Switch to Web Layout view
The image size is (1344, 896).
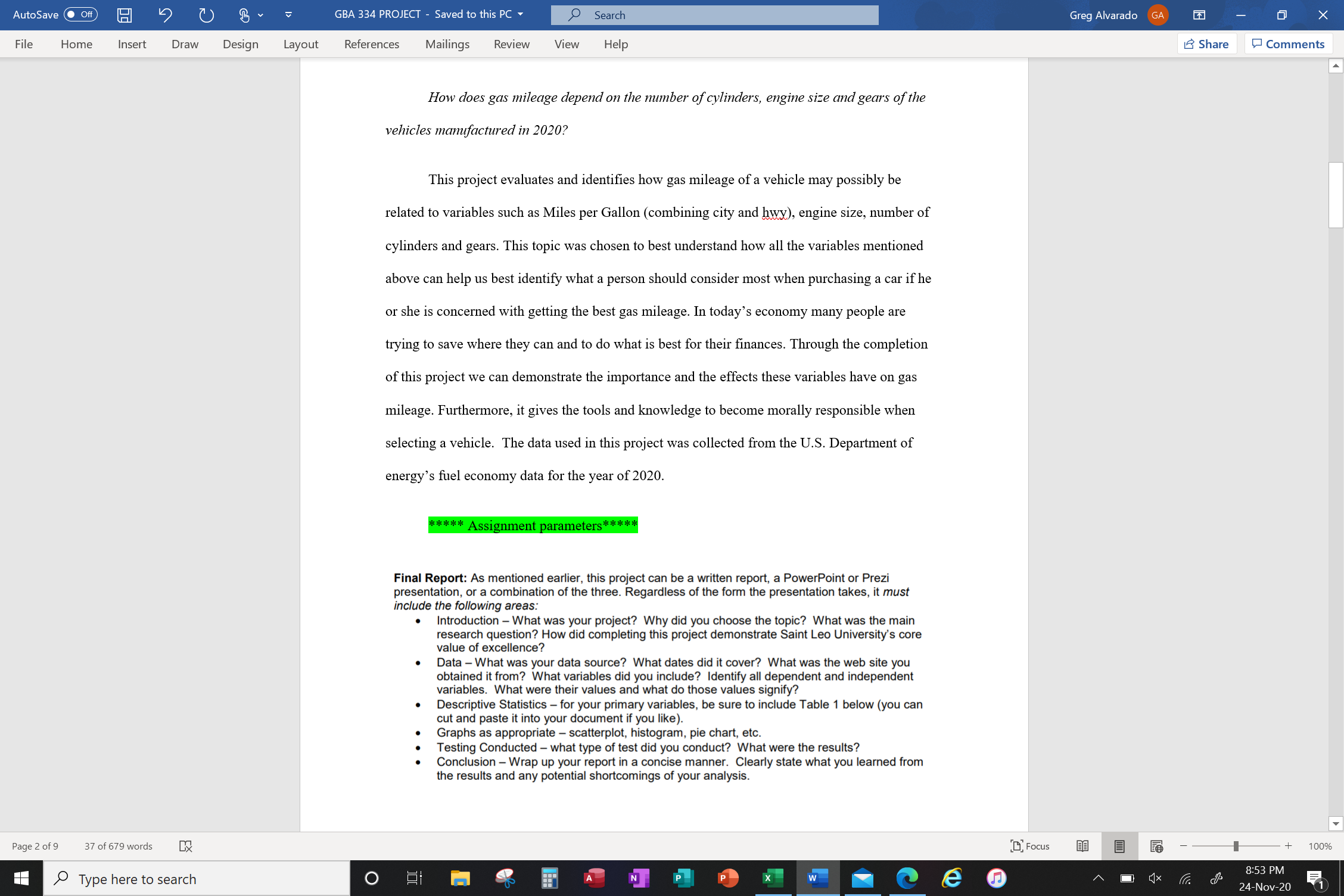tap(1156, 845)
